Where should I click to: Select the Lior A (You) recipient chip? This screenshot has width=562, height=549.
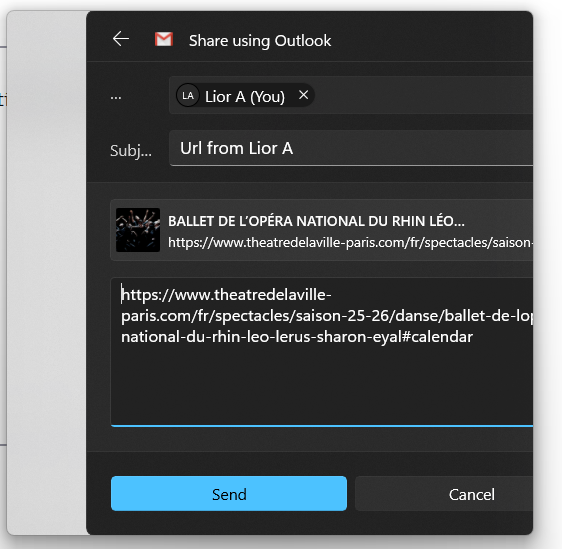tap(245, 96)
